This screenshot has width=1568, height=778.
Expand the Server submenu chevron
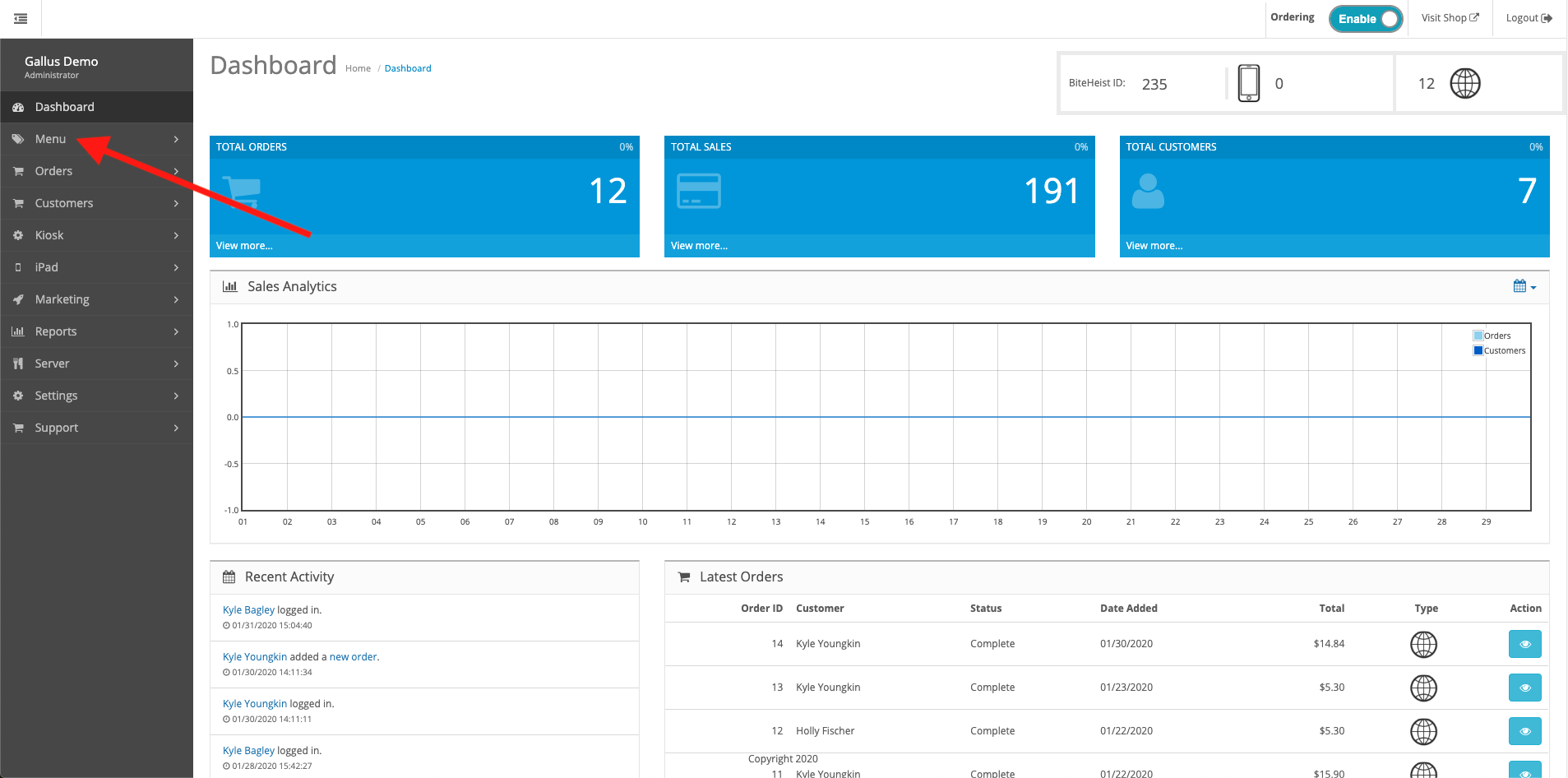[176, 364]
